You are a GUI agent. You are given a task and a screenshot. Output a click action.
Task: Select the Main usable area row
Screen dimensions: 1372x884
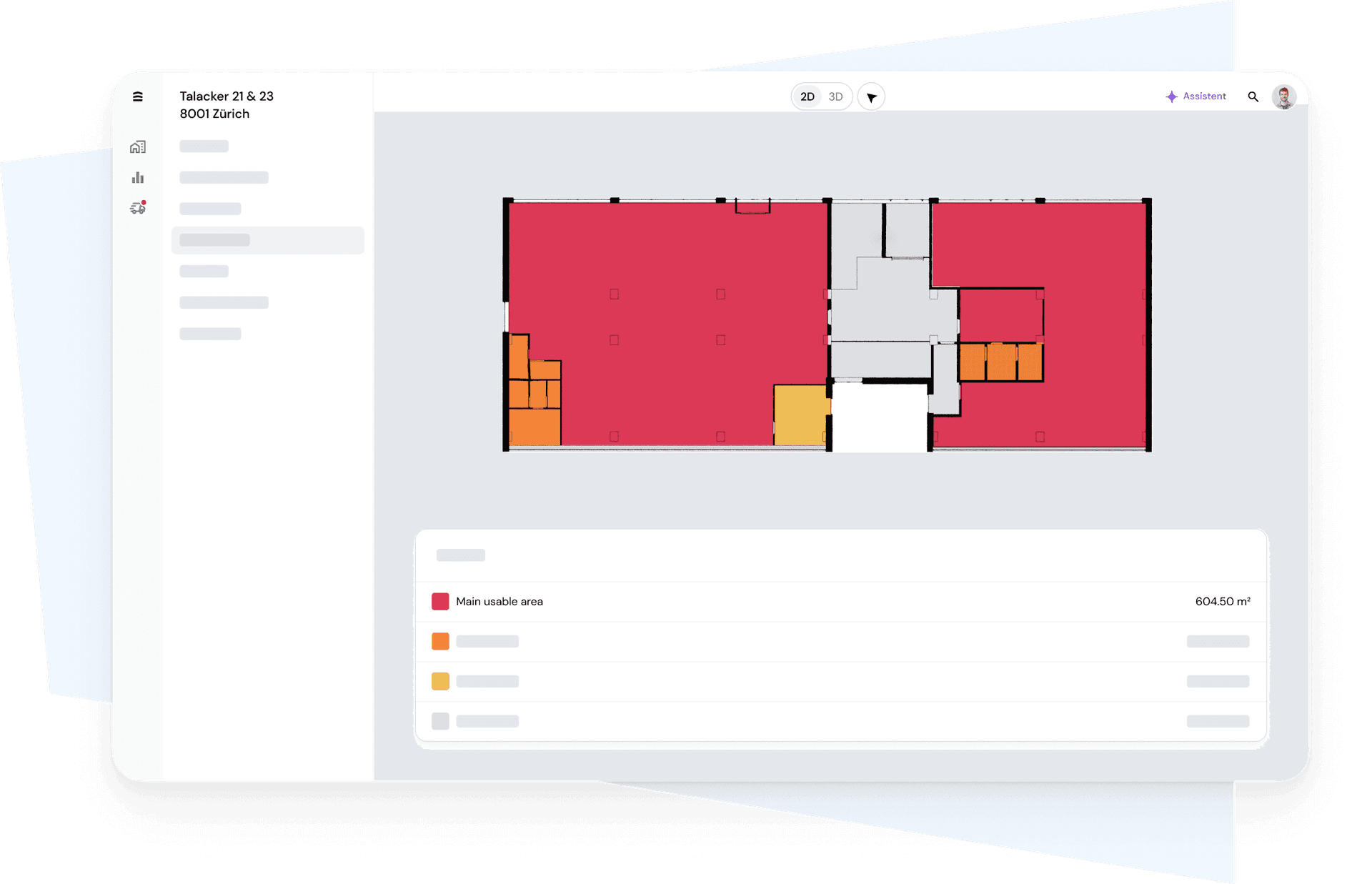(840, 602)
